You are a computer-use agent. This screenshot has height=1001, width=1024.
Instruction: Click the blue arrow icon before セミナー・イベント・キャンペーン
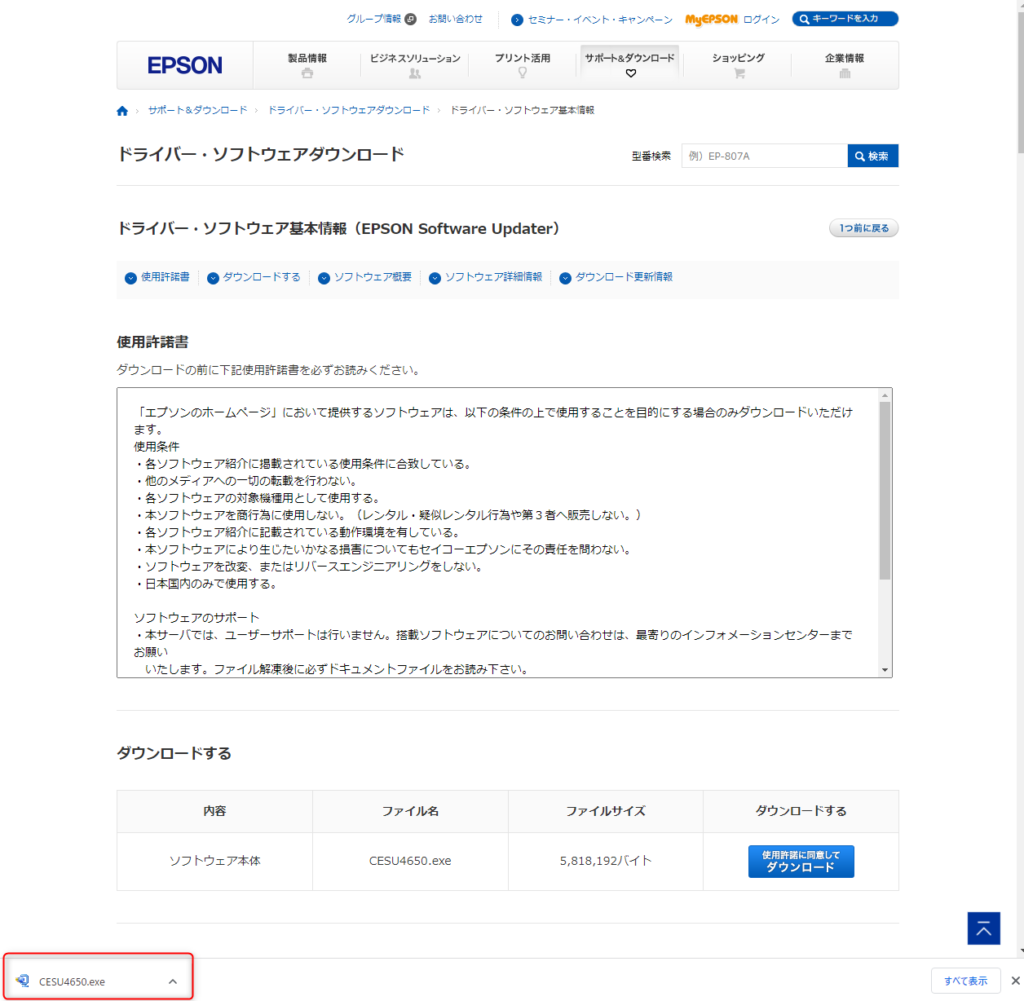click(x=517, y=20)
